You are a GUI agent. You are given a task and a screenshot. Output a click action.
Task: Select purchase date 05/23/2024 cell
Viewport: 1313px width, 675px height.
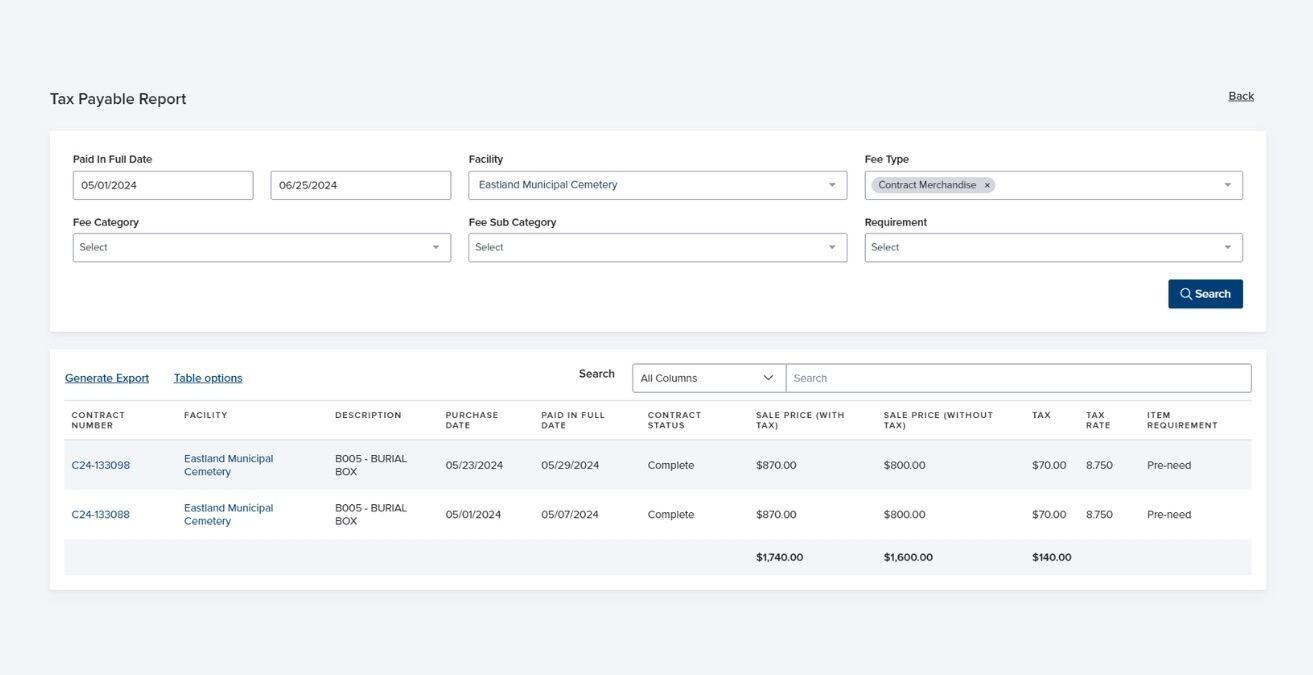[x=474, y=465]
